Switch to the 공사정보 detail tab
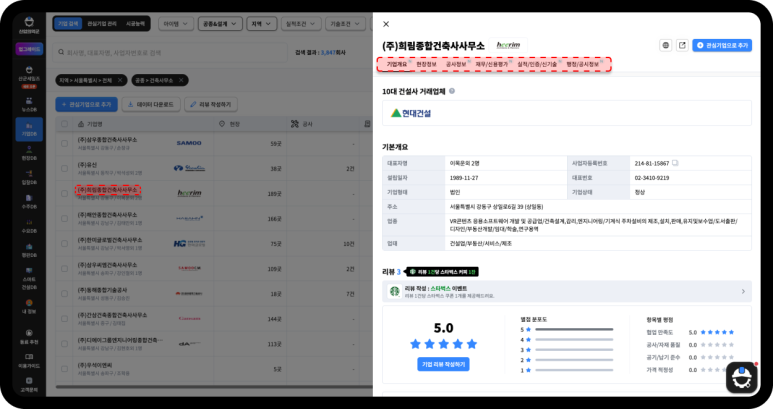The image size is (773, 409). coord(456,64)
